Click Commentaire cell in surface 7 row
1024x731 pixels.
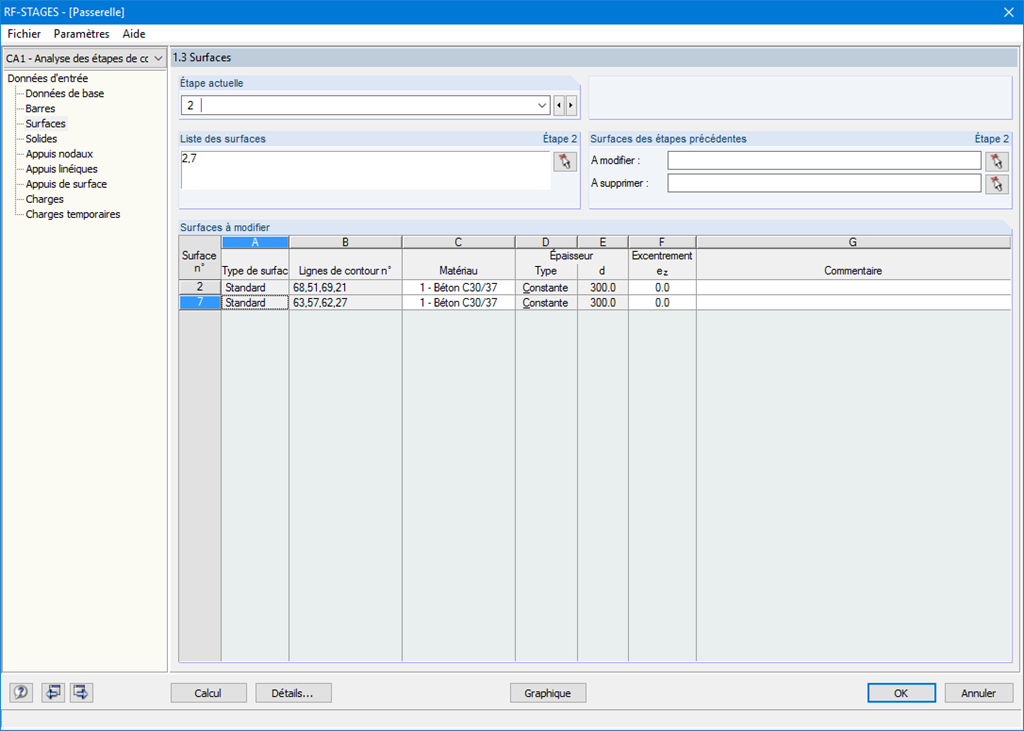click(853, 302)
